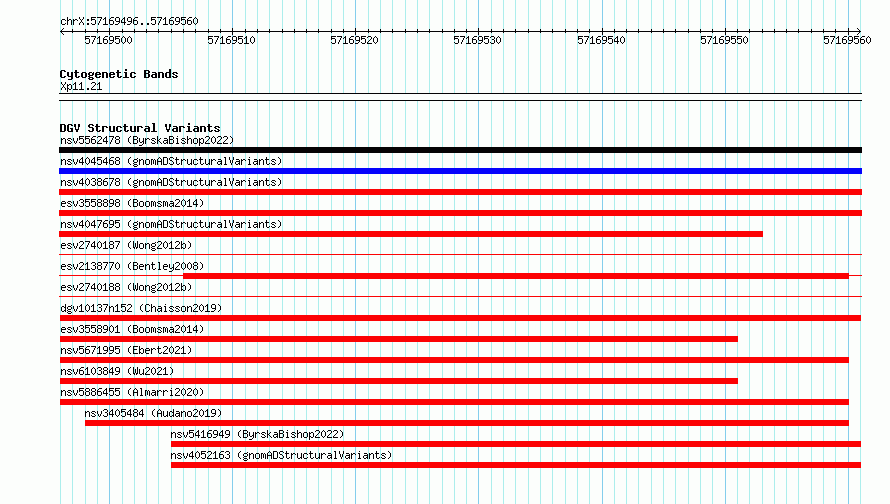890x504 pixels.
Task: Select the red esv2138770 variant bar
Action: 515,276
